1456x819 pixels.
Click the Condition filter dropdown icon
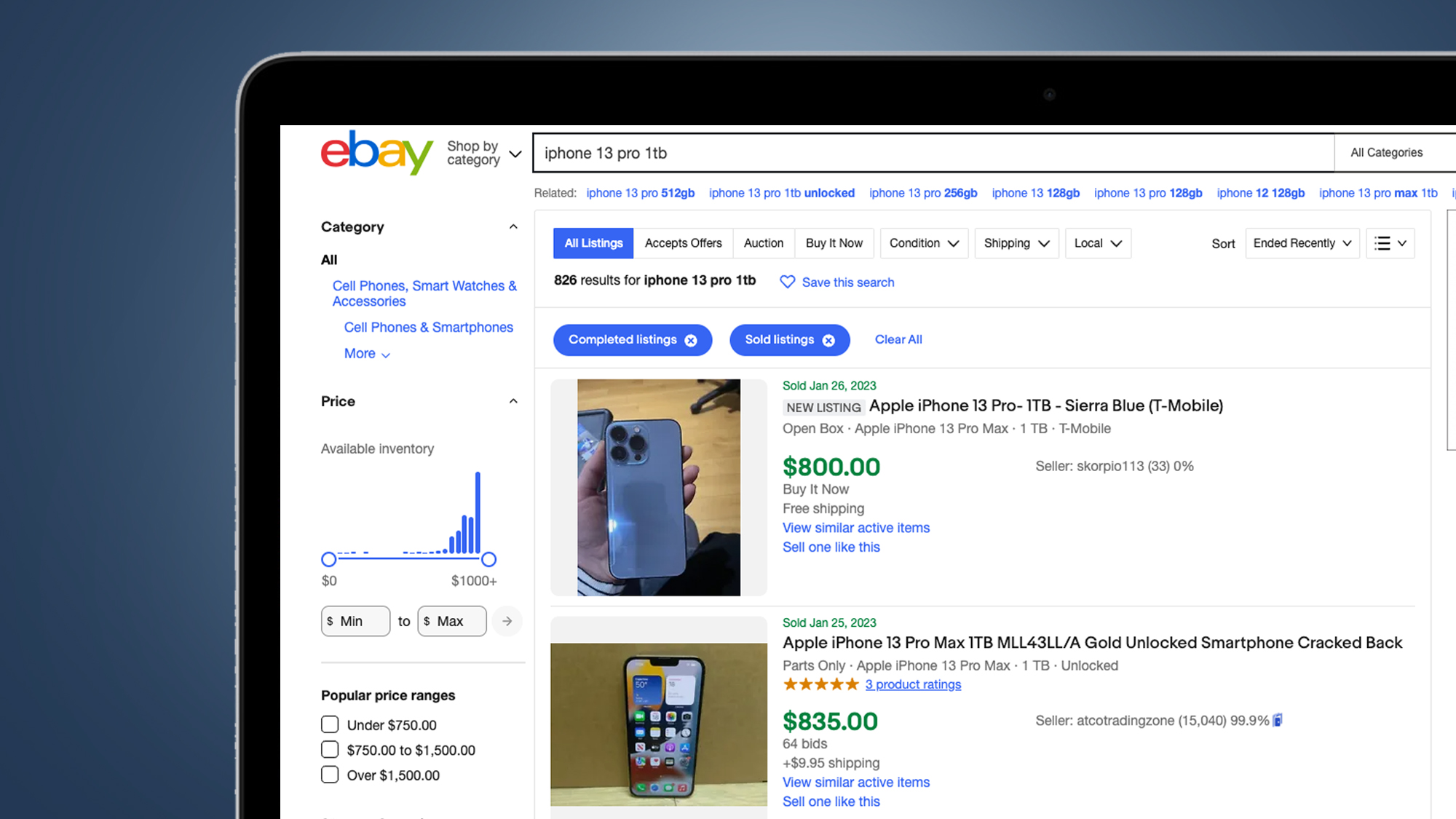click(950, 243)
